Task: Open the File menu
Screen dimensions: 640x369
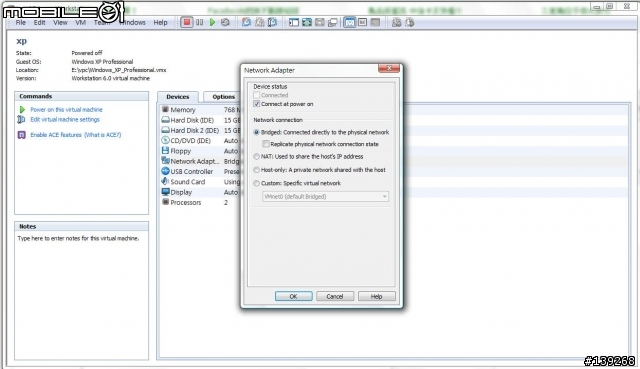Action: coord(20,22)
